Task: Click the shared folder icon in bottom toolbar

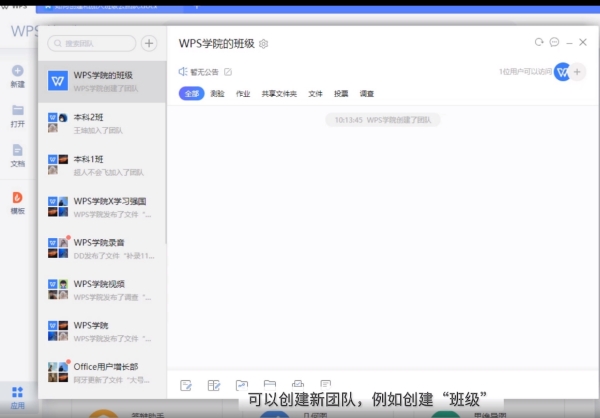Action: click(242, 385)
